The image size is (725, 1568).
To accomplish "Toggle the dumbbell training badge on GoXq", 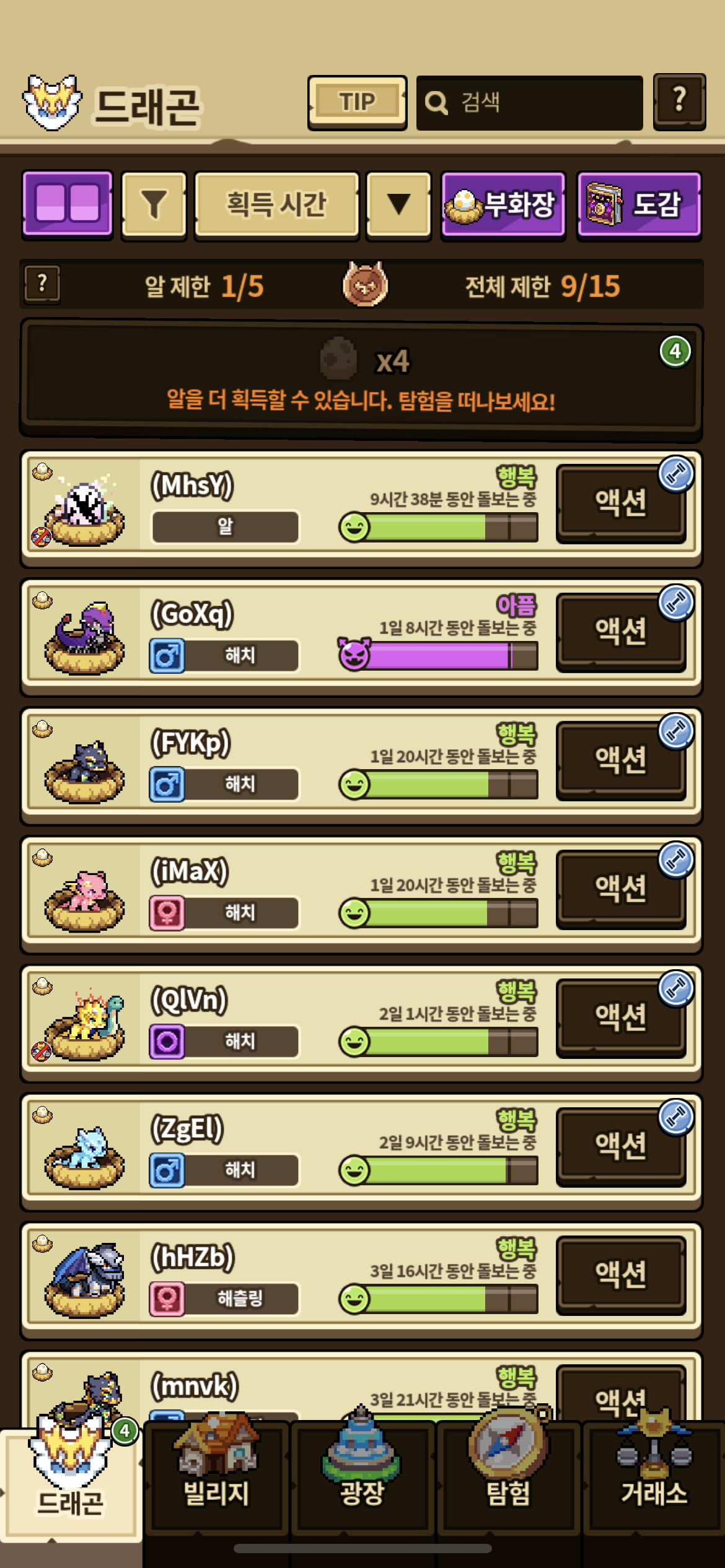I will pyautogui.click(x=676, y=603).
